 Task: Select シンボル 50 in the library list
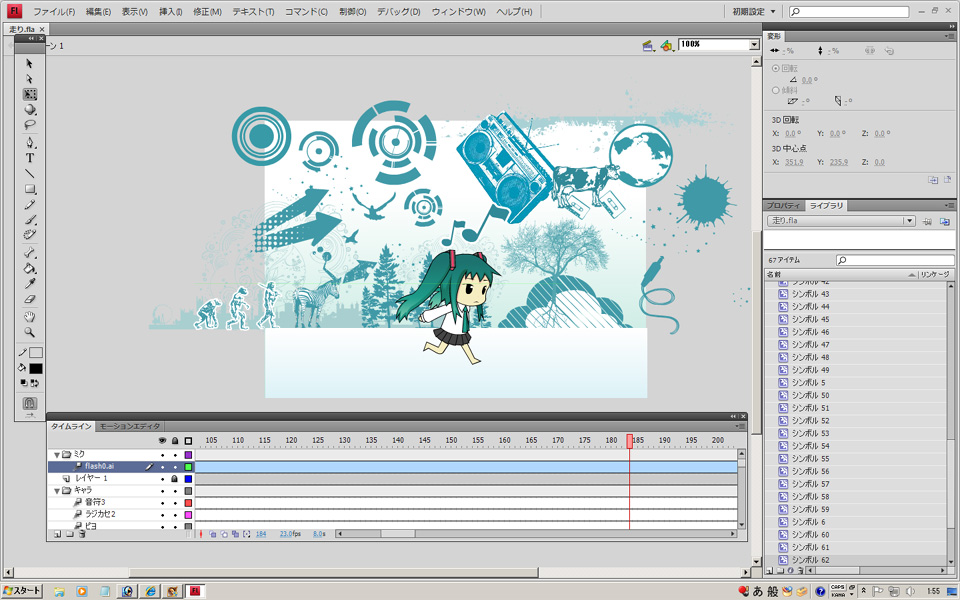[810, 395]
